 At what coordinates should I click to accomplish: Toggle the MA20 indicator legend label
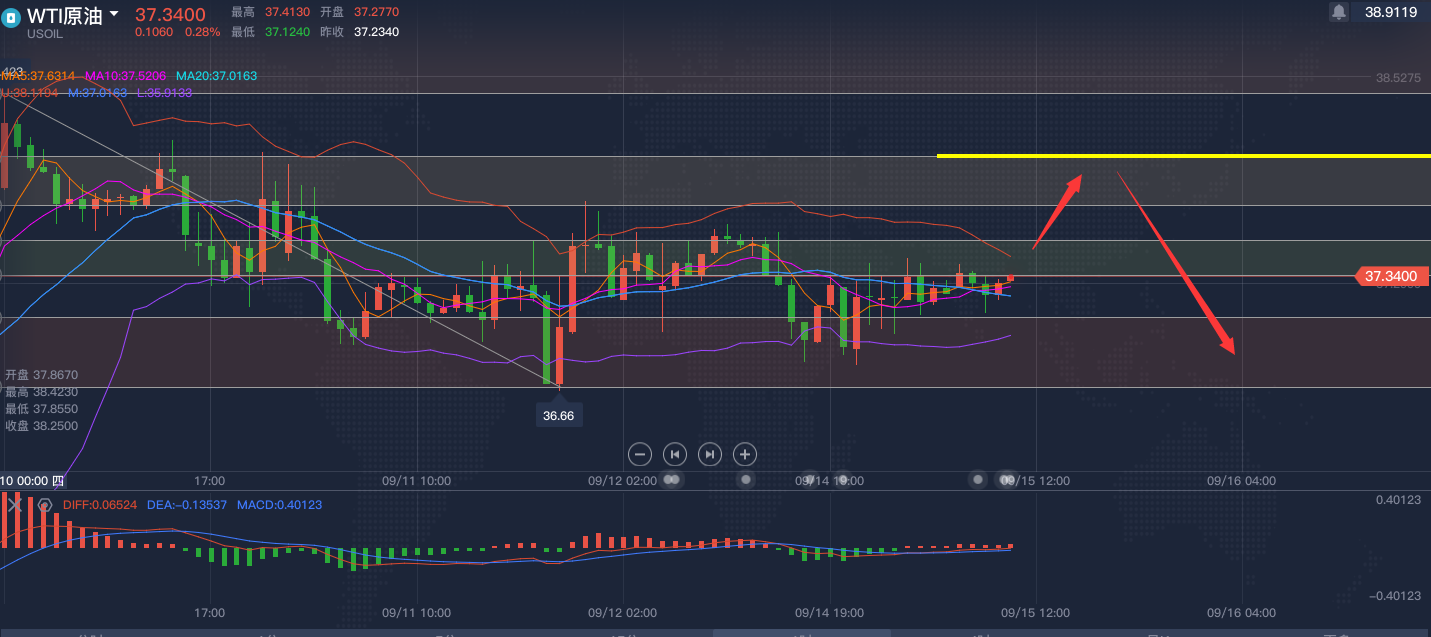(x=217, y=76)
